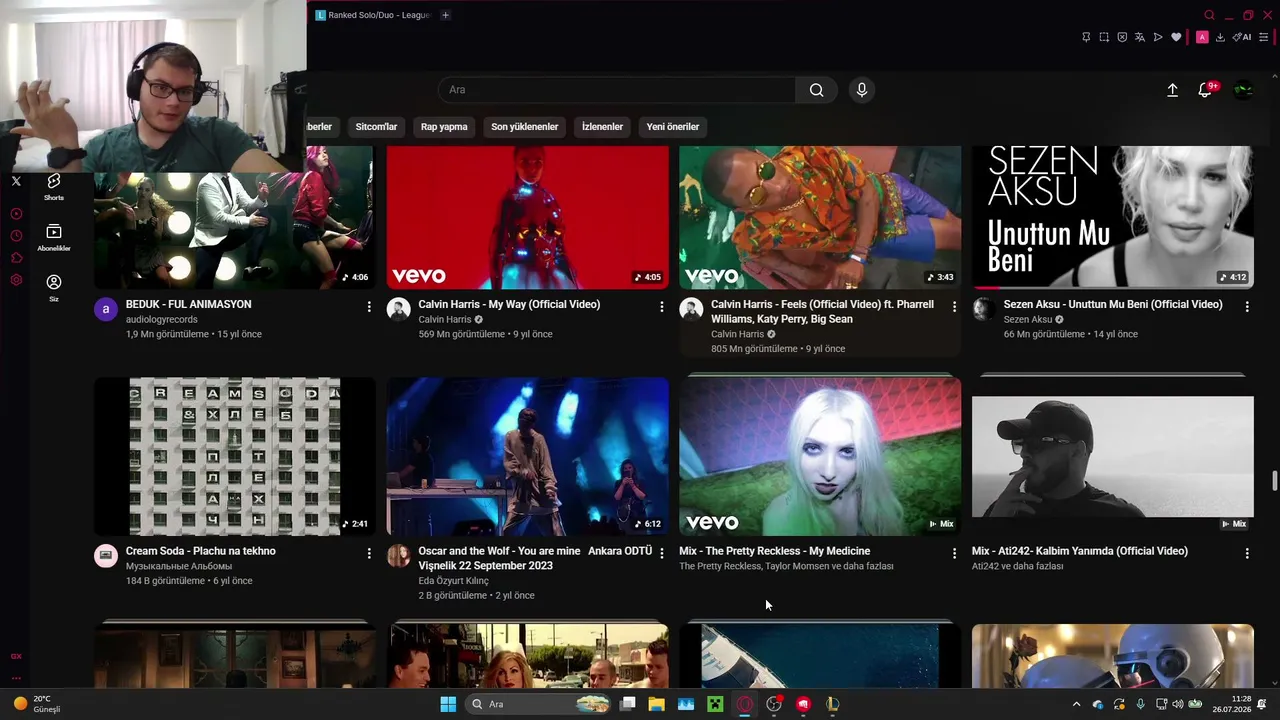Open more options for BEDUK - FUL ANIMASYON

click(x=369, y=307)
